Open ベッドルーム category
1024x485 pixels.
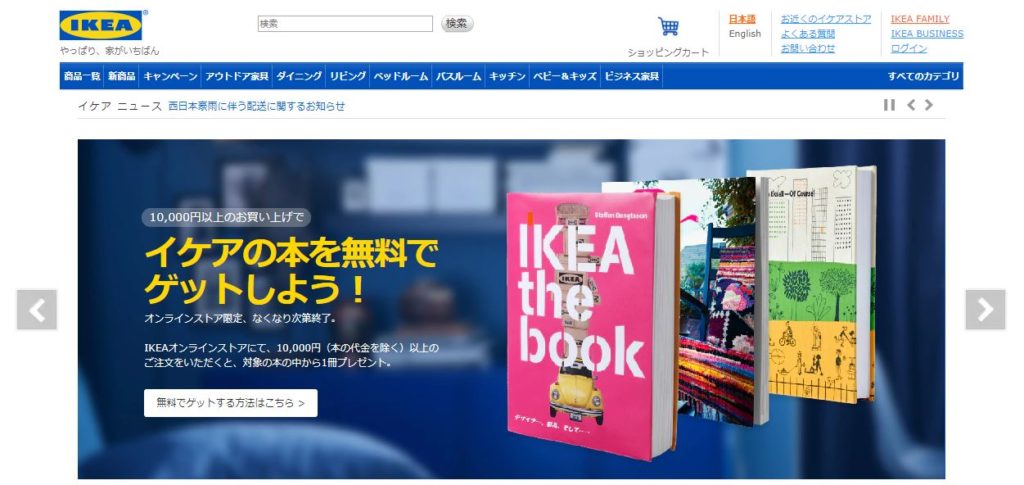[400, 76]
